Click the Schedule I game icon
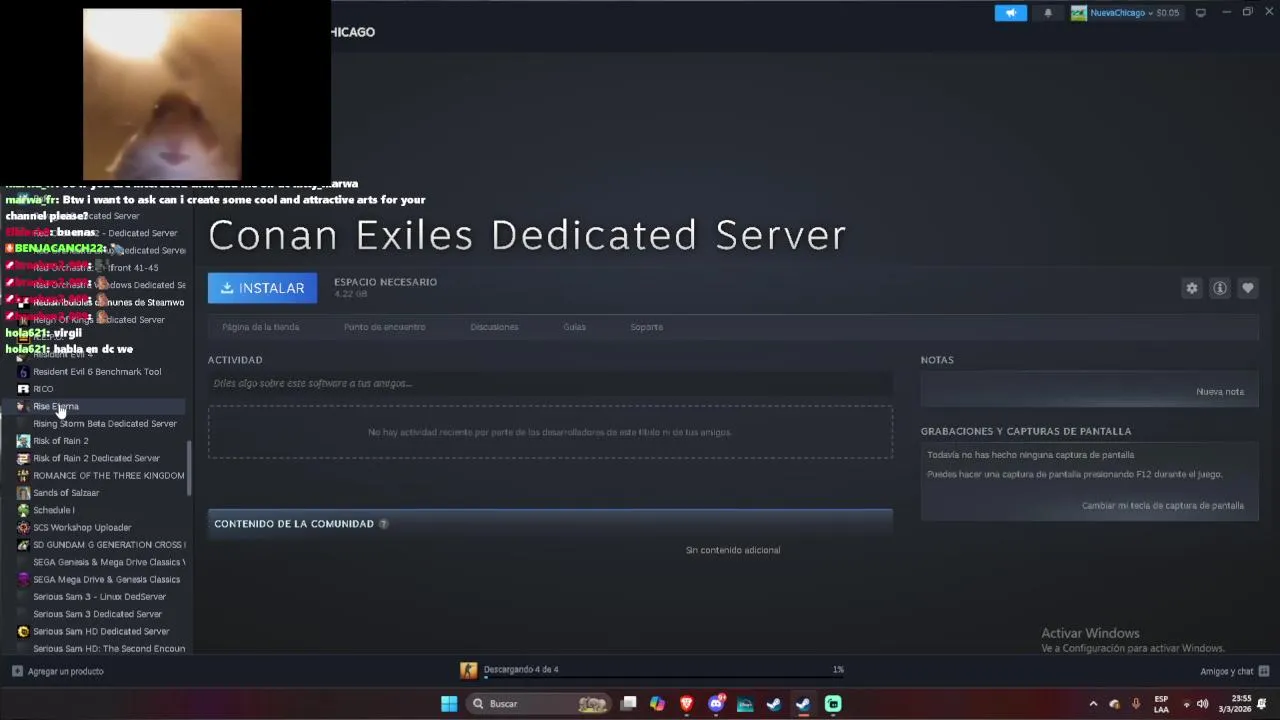Image resolution: width=1280 pixels, height=720 pixels. pyautogui.click(x=23, y=510)
